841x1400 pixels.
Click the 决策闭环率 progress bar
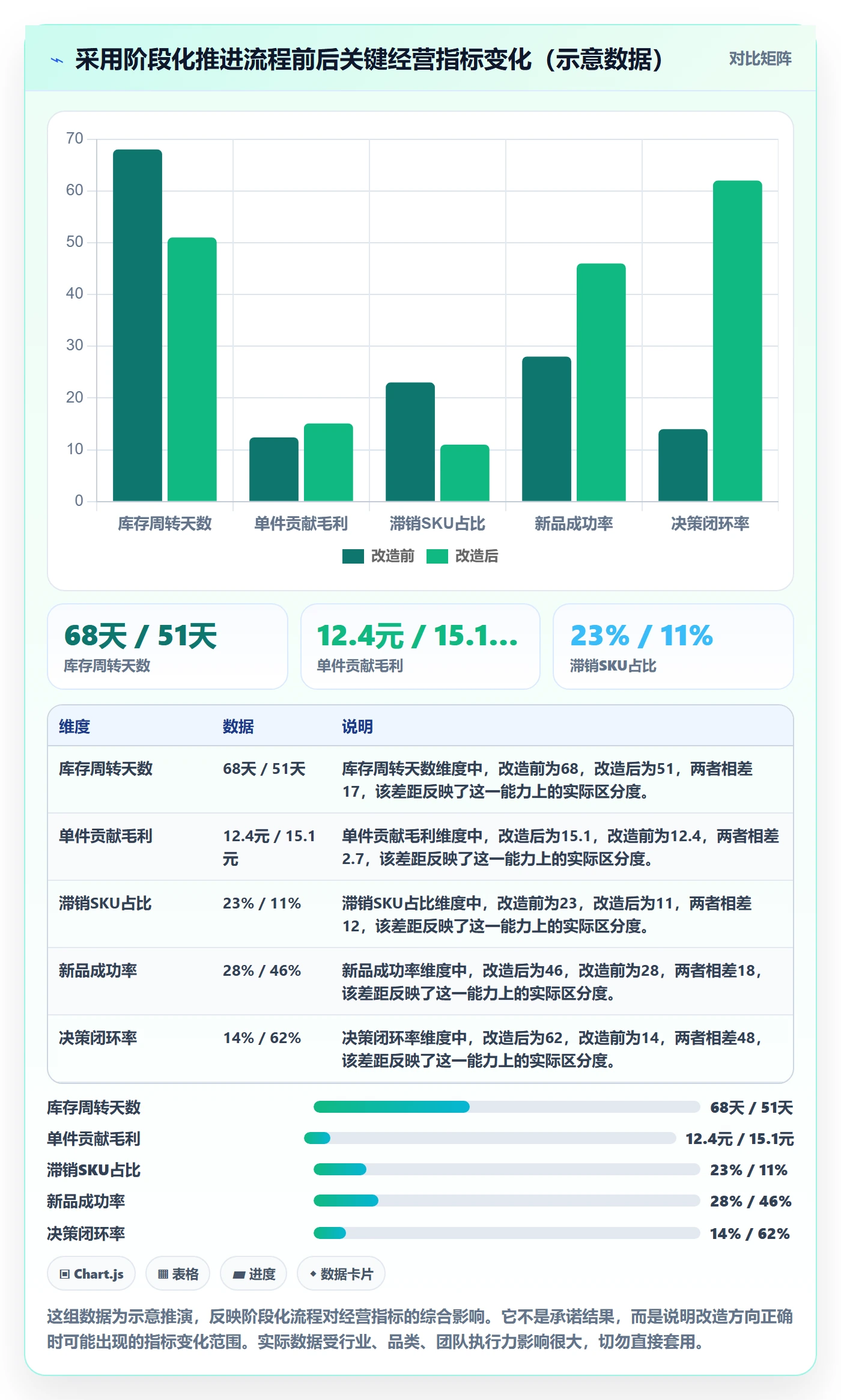coord(507,1233)
